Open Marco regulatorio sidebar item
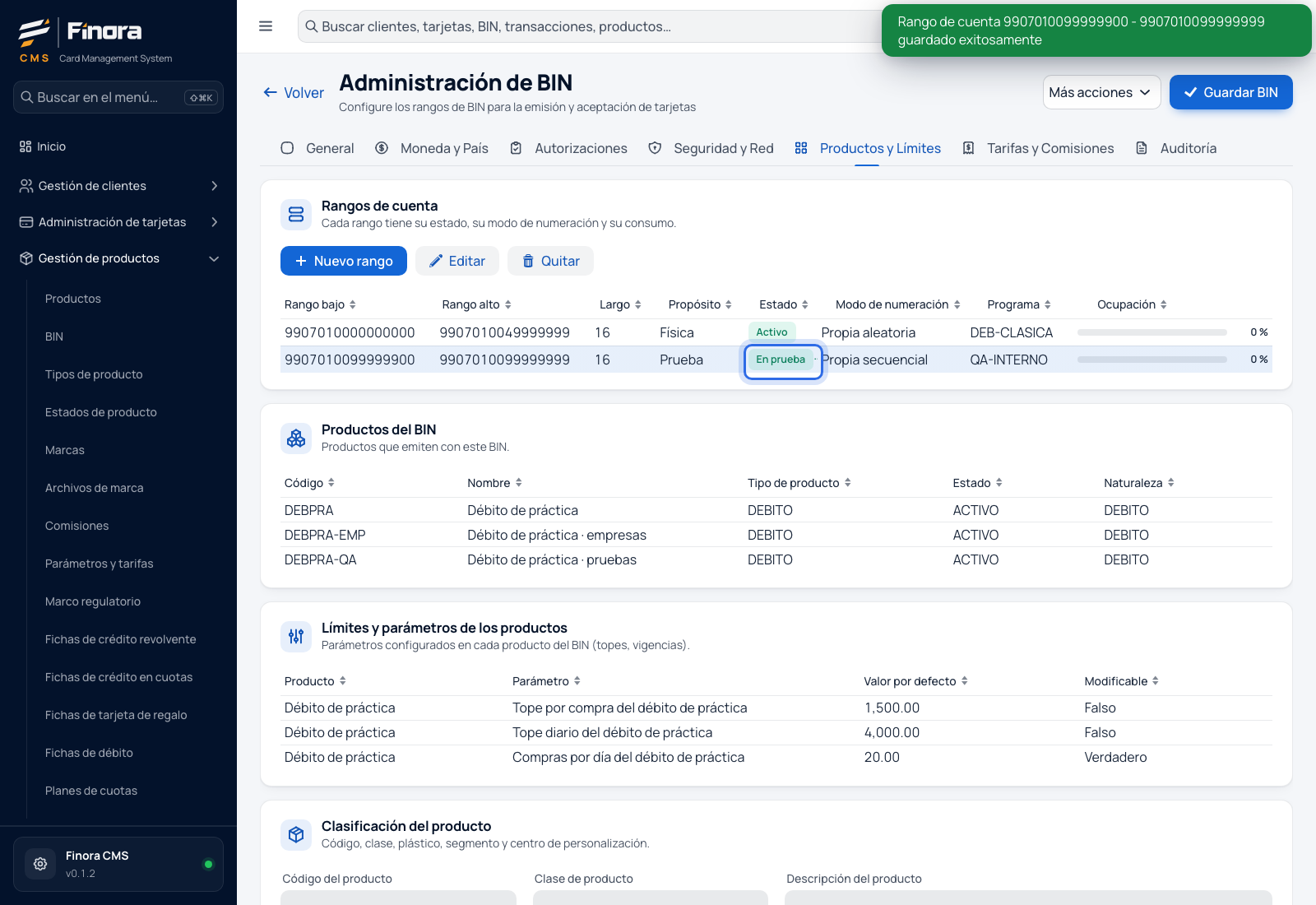1316x905 pixels. (x=93, y=601)
